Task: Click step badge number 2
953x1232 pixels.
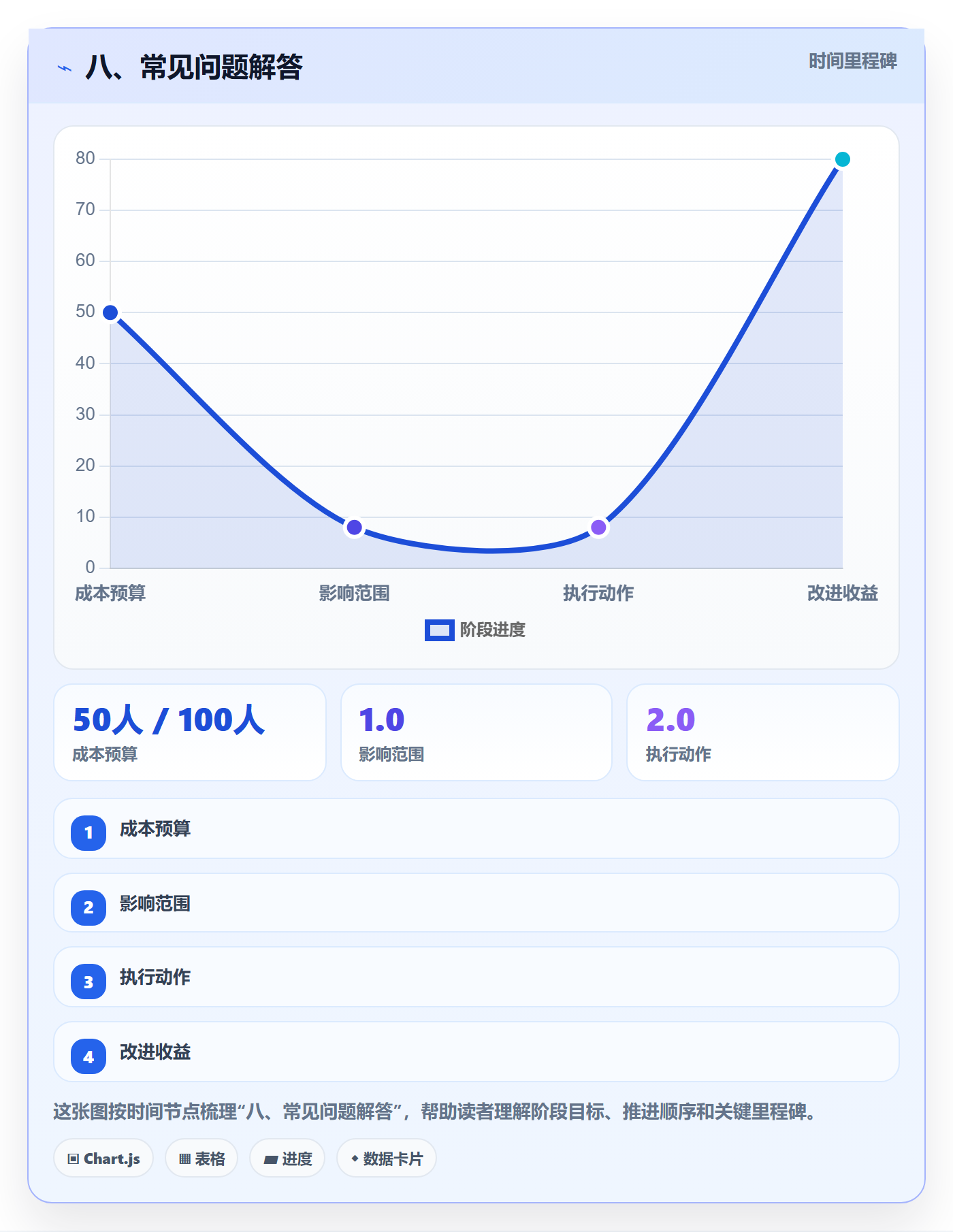Action: click(x=88, y=907)
